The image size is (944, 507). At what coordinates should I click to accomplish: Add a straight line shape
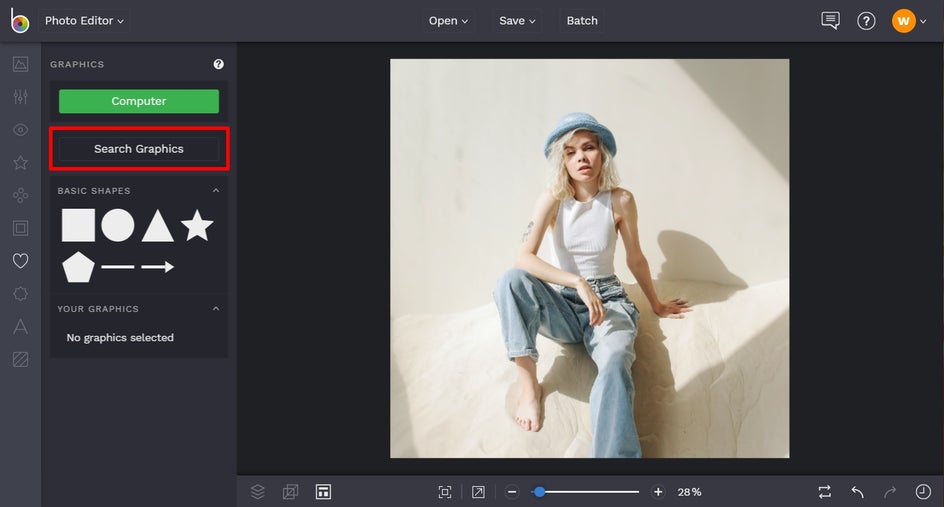click(x=118, y=267)
